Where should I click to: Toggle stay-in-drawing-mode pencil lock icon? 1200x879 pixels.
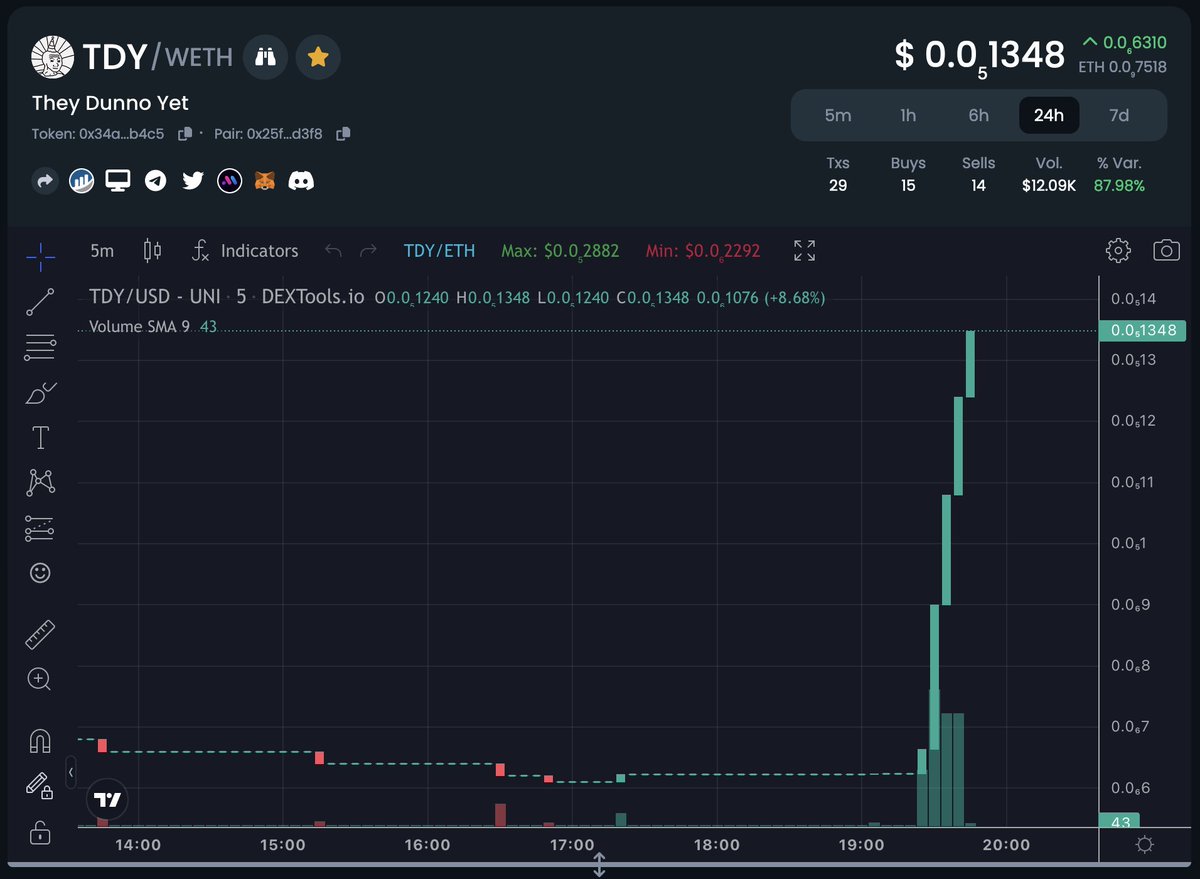[x=40, y=786]
